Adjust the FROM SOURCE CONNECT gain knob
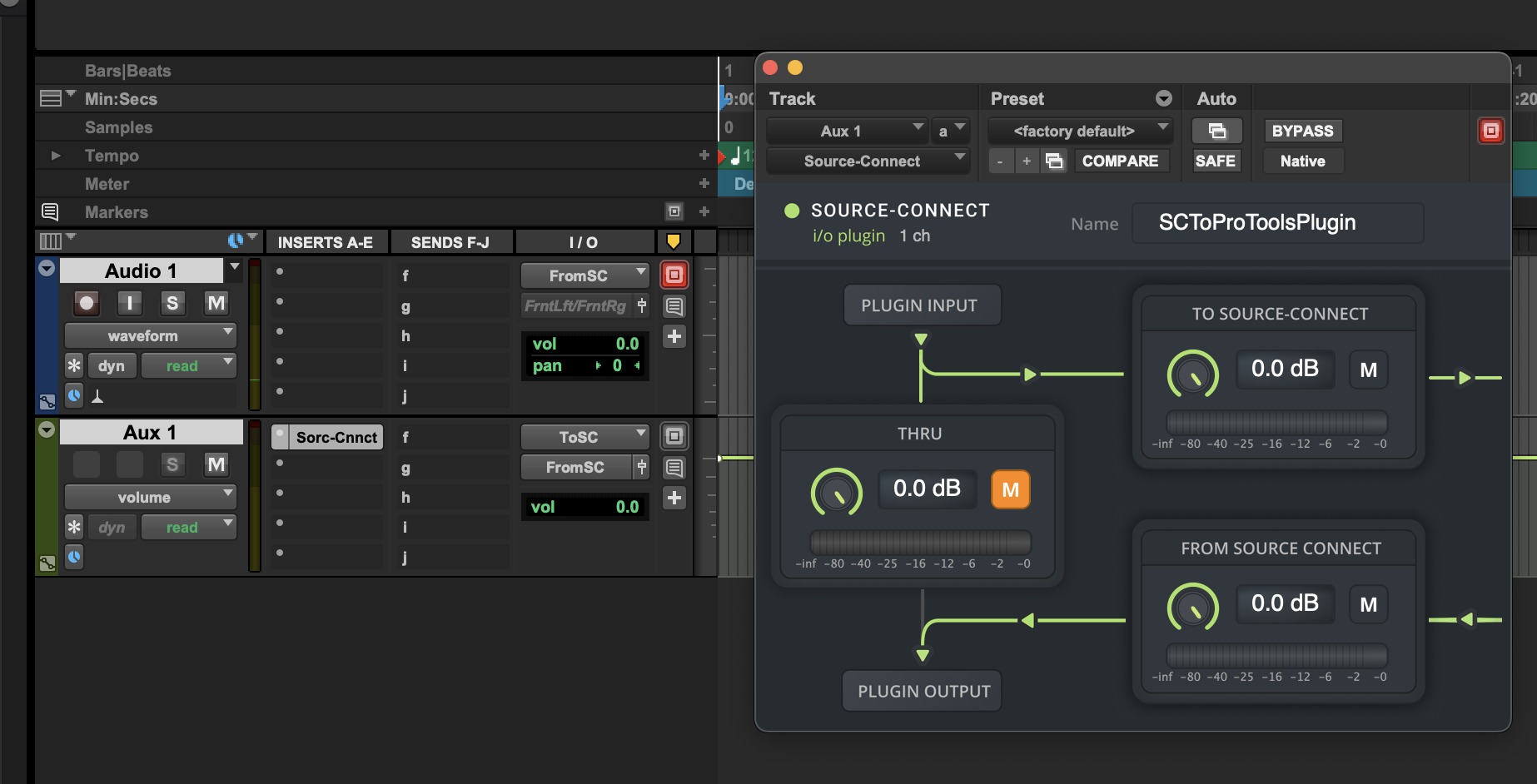Image resolution: width=1537 pixels, height=784 pixels. click(x=1192, y=606)
